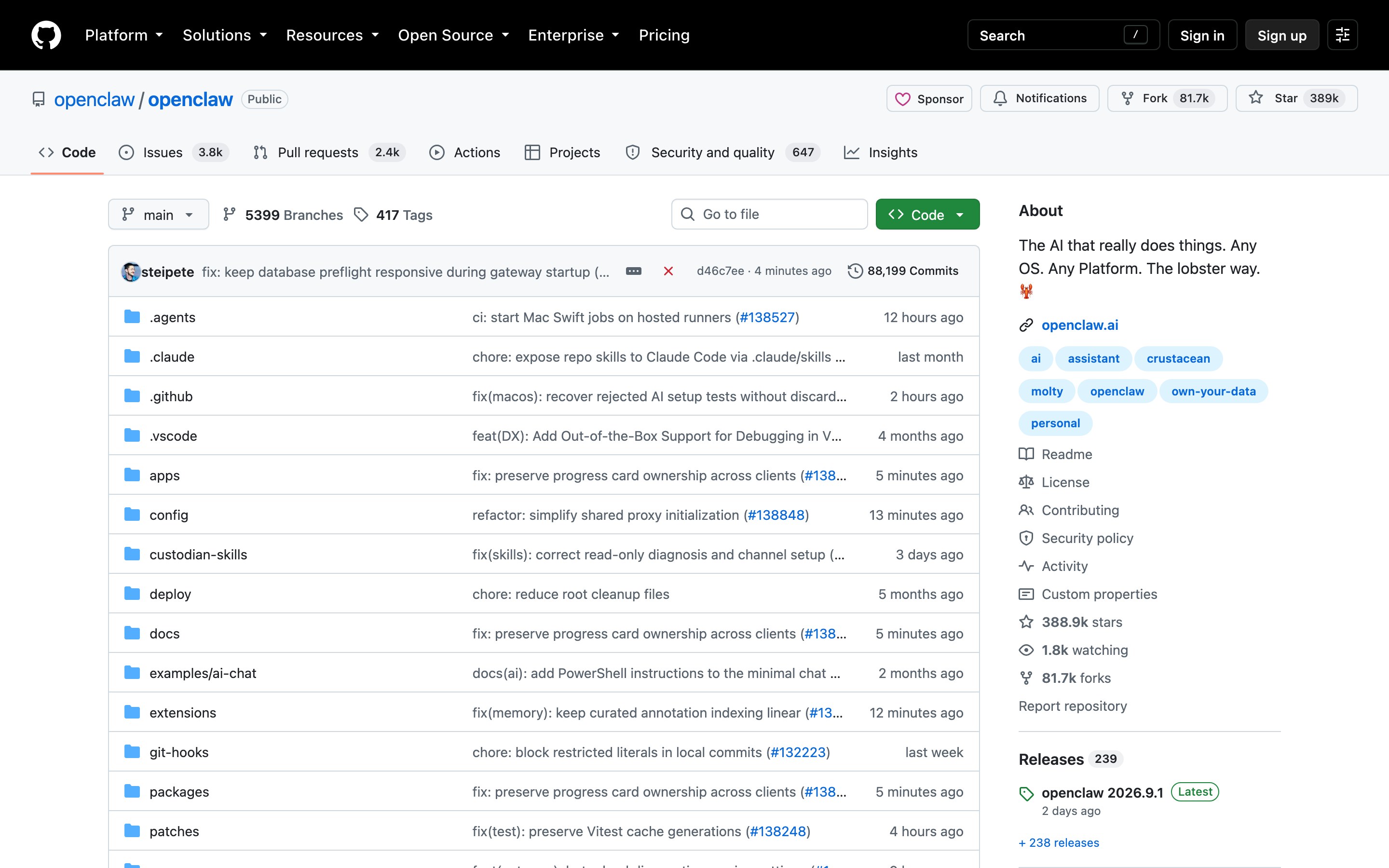Viewport: 1389px width, 868px height.
Task: Click folder icon beside config
Action: point(132,515)
